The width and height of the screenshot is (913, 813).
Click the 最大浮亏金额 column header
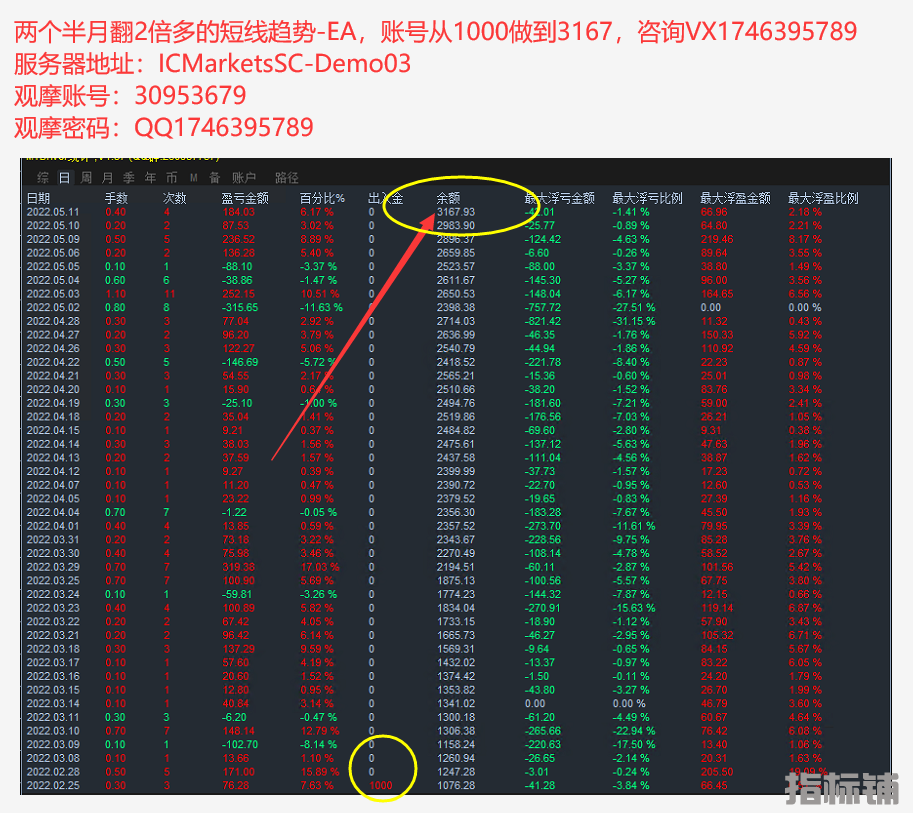point(559,198)
